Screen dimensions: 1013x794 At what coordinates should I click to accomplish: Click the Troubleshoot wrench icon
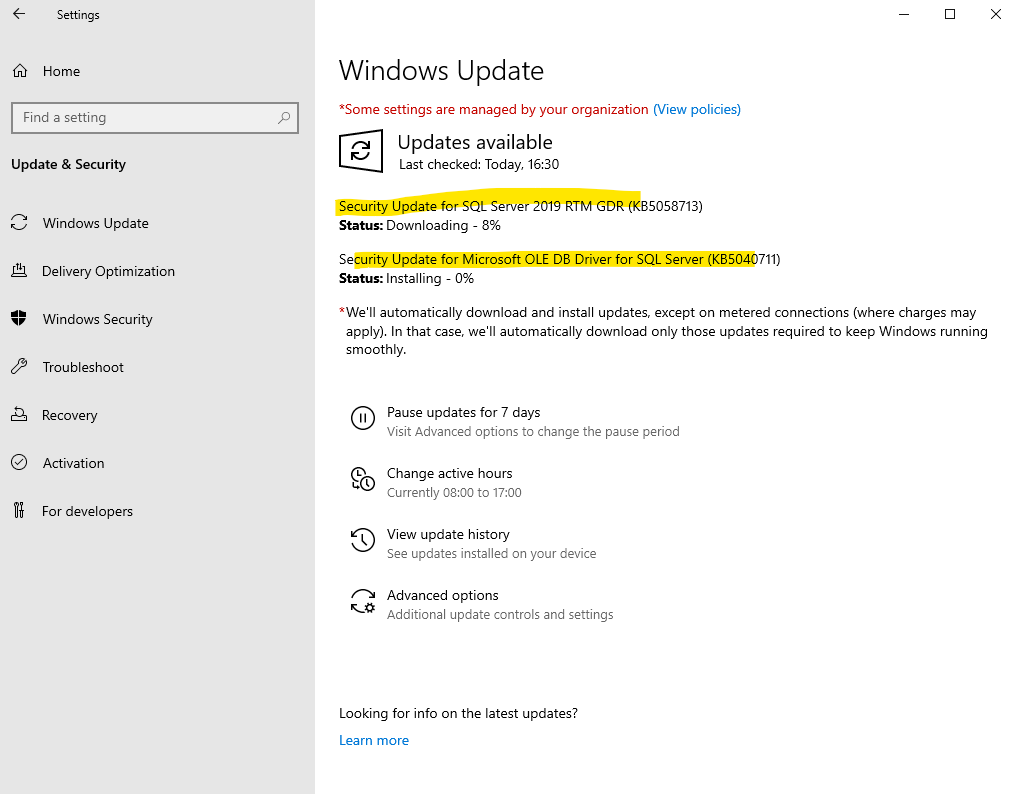19,367
